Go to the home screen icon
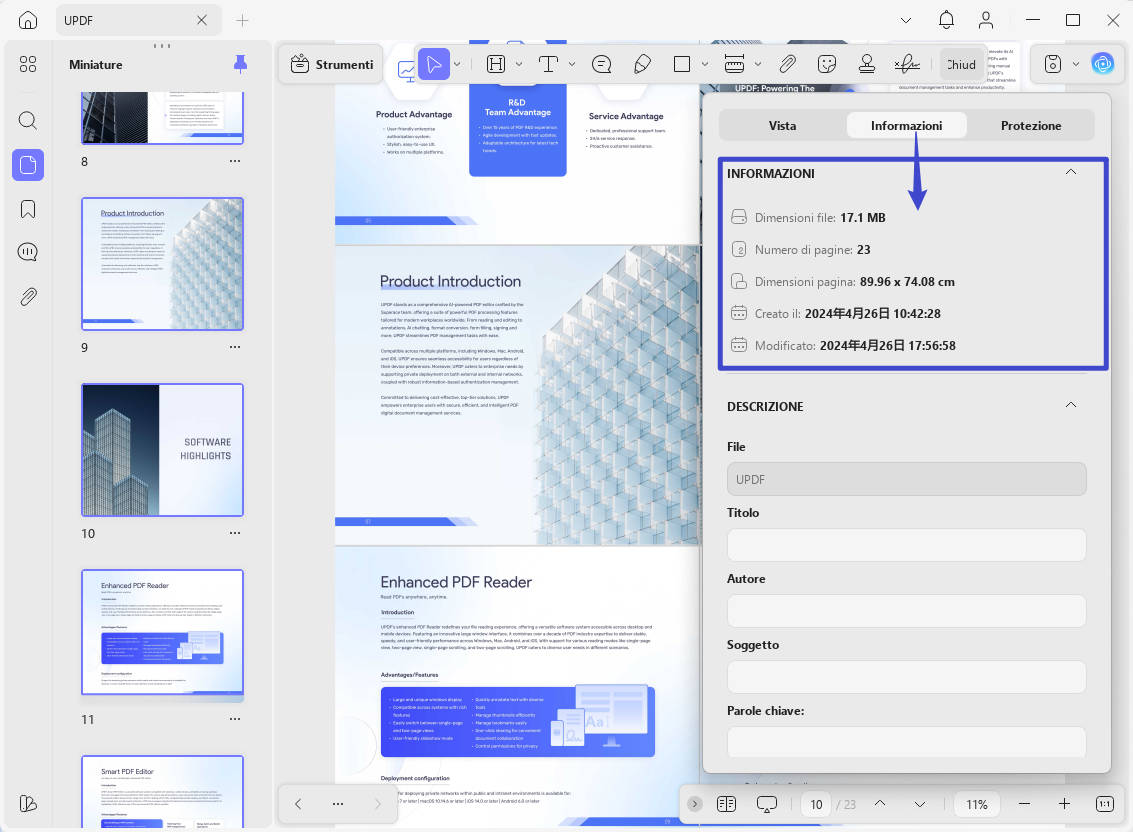This screenshot has height=832, width=1133. point(27,20)
